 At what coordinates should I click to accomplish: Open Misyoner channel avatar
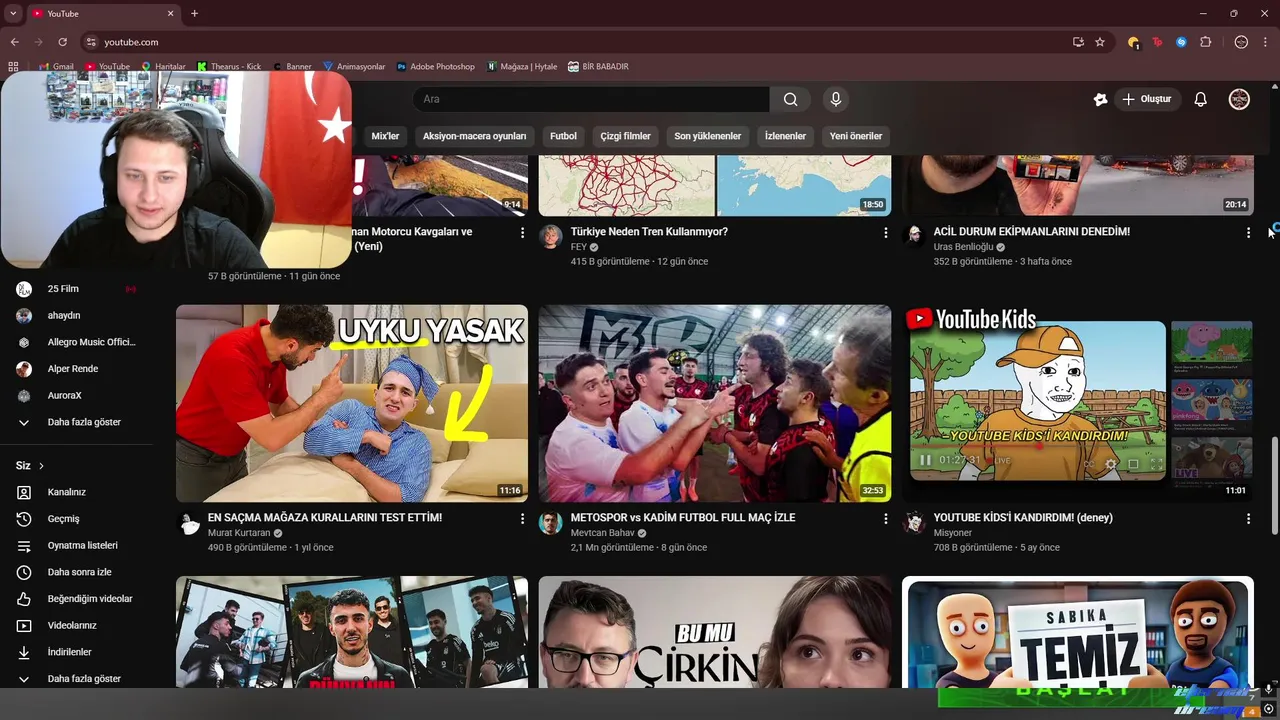(914, 523)
